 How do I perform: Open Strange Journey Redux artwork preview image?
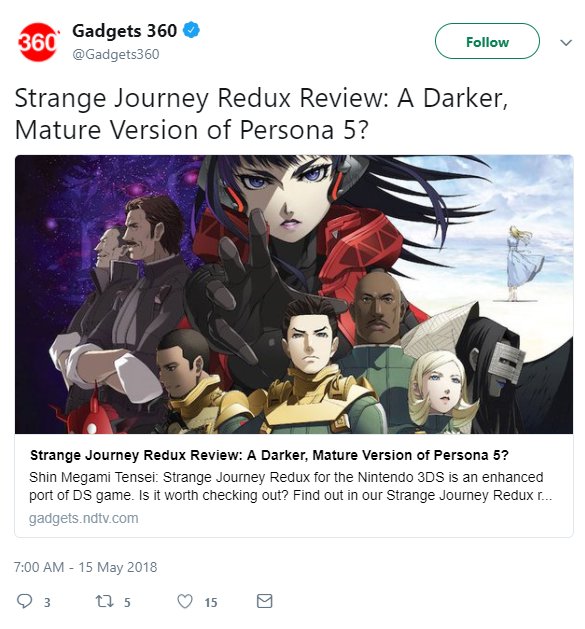point(294,294)
